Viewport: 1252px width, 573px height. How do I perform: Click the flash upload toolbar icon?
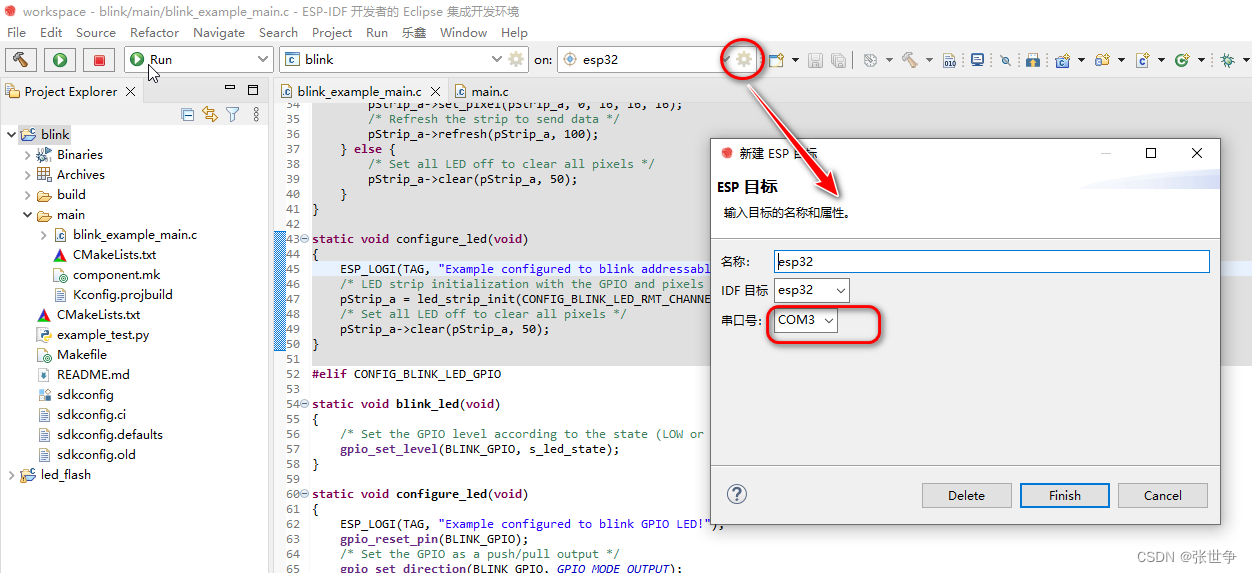1033,60
